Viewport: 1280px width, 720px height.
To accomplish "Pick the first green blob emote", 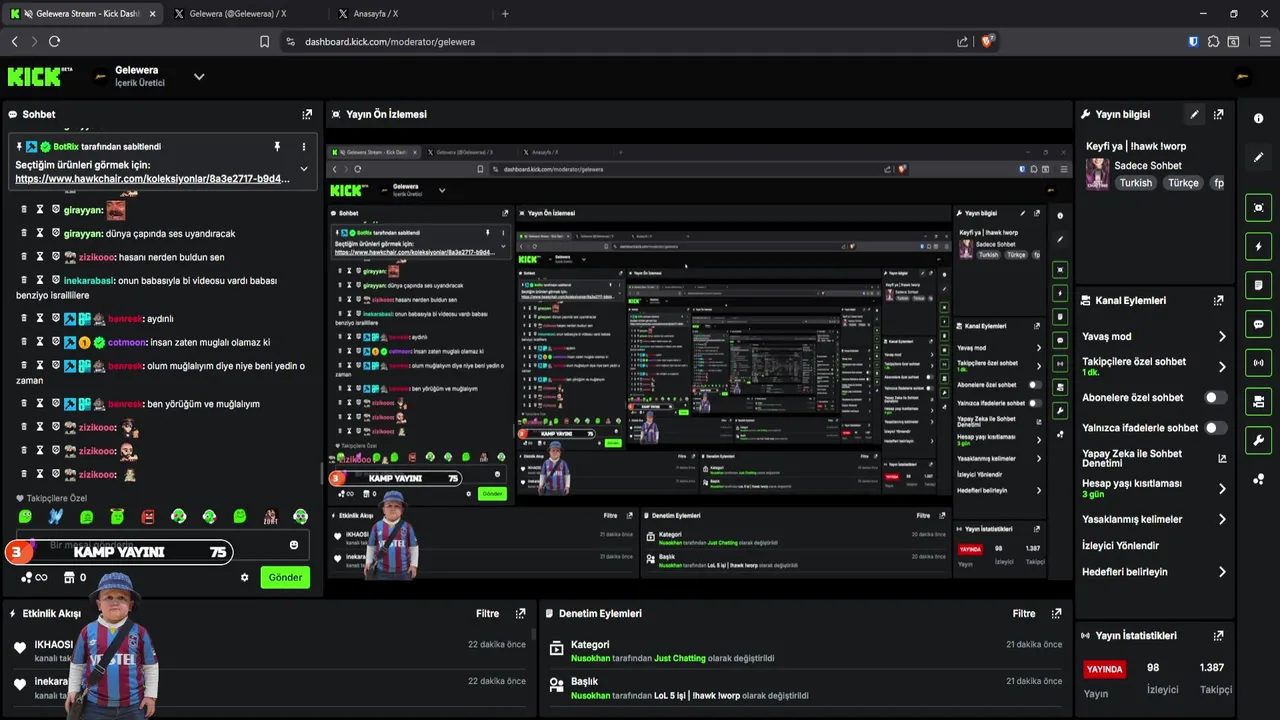I will [x=25, y=516].
